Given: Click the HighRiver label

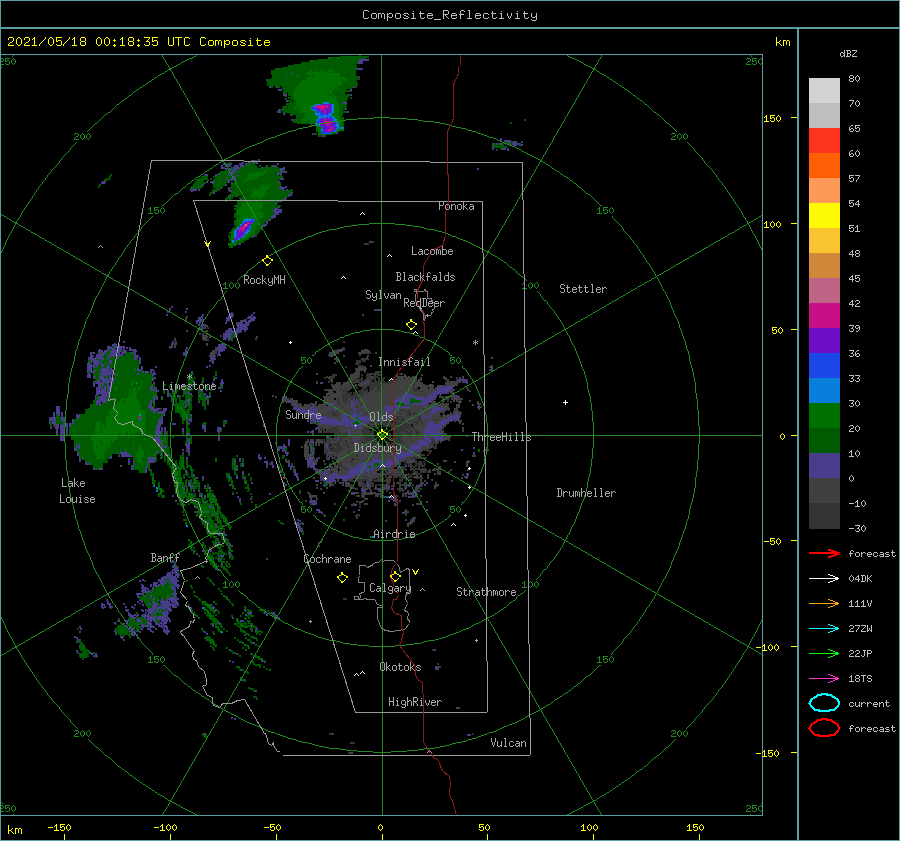Looking at the screenshot, I should coord(415,702).
